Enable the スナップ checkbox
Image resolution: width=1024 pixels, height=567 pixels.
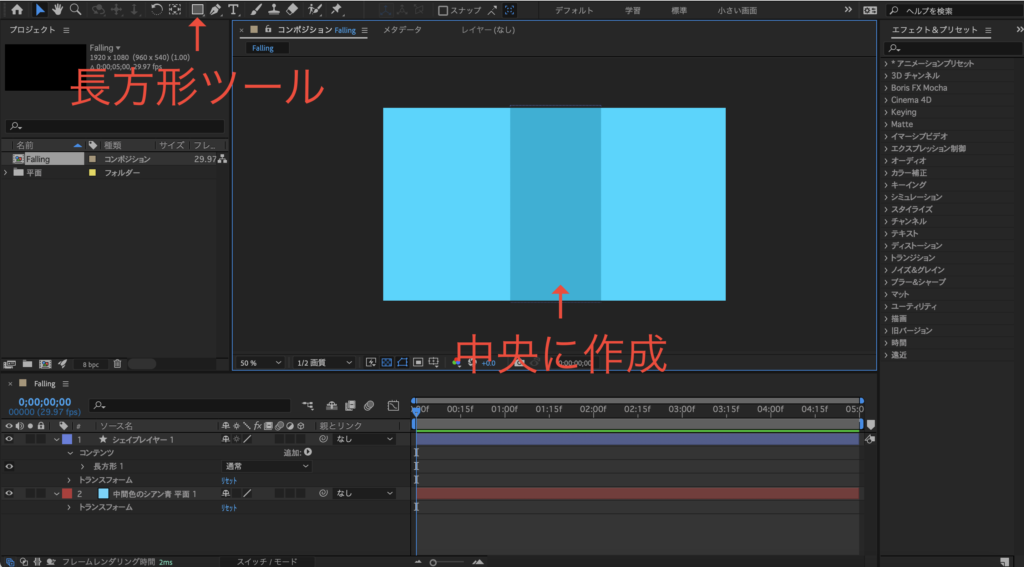point(443,11)
